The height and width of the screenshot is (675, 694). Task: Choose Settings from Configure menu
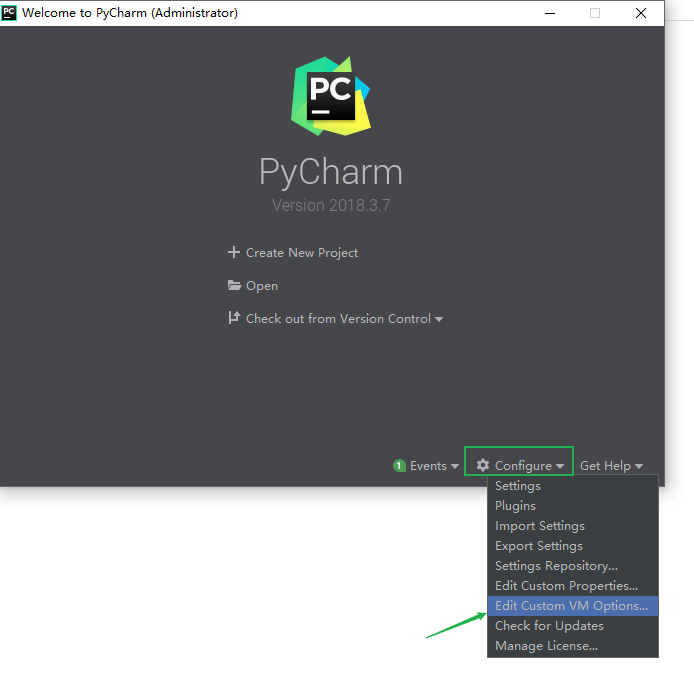573,486
